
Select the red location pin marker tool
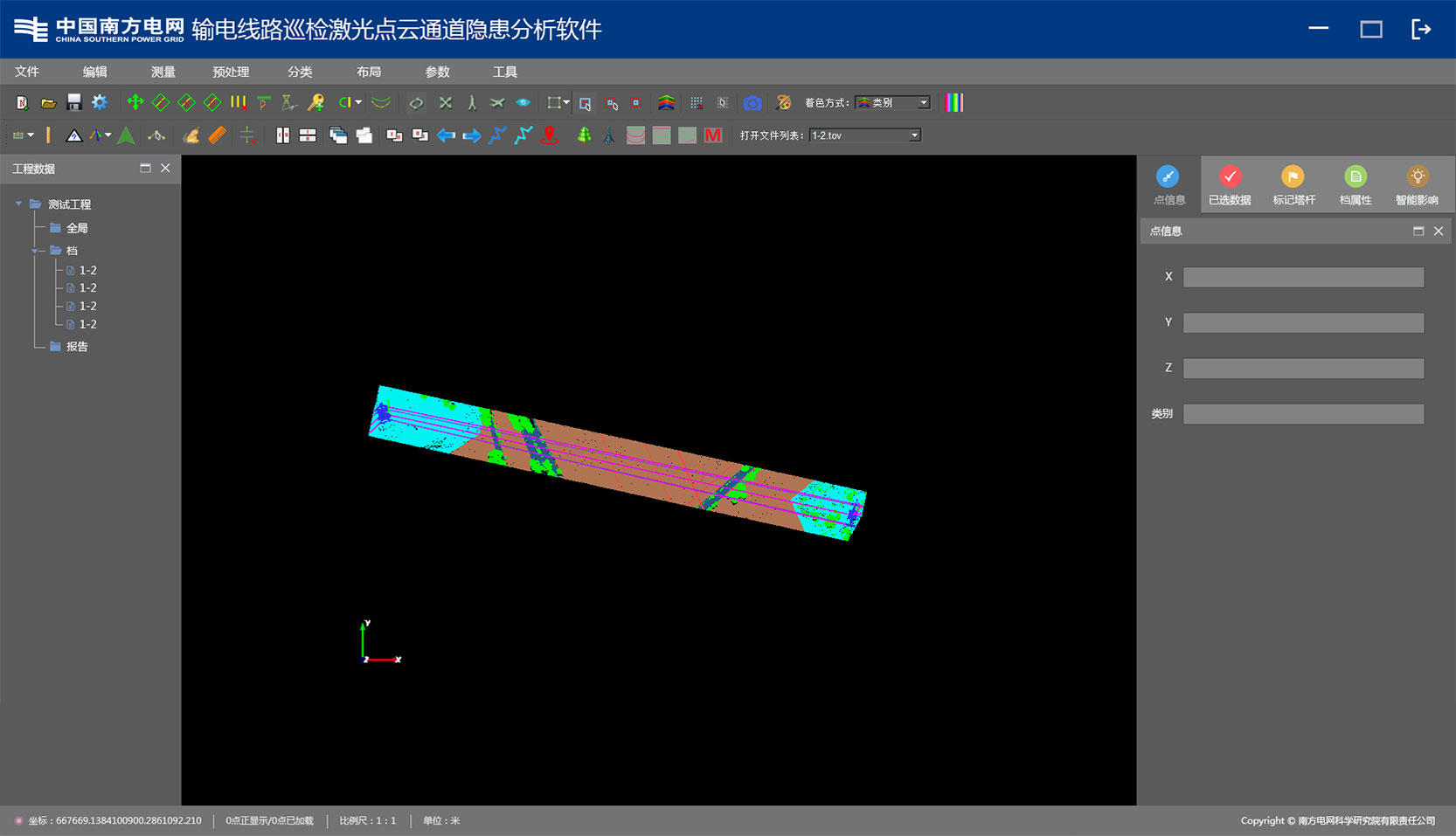tap(549, 135)
